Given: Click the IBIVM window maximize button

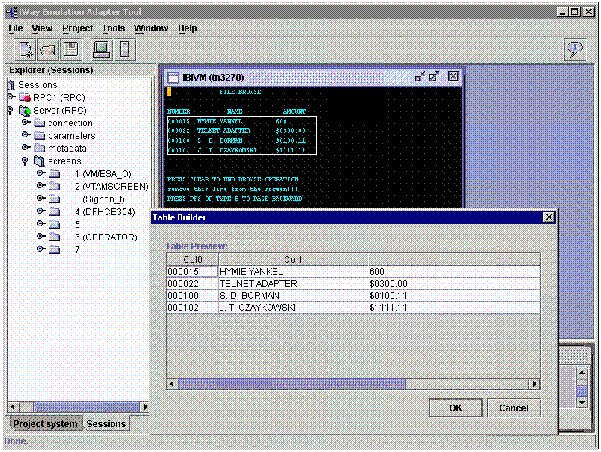Looking at the screenshot, I should 434,77.
